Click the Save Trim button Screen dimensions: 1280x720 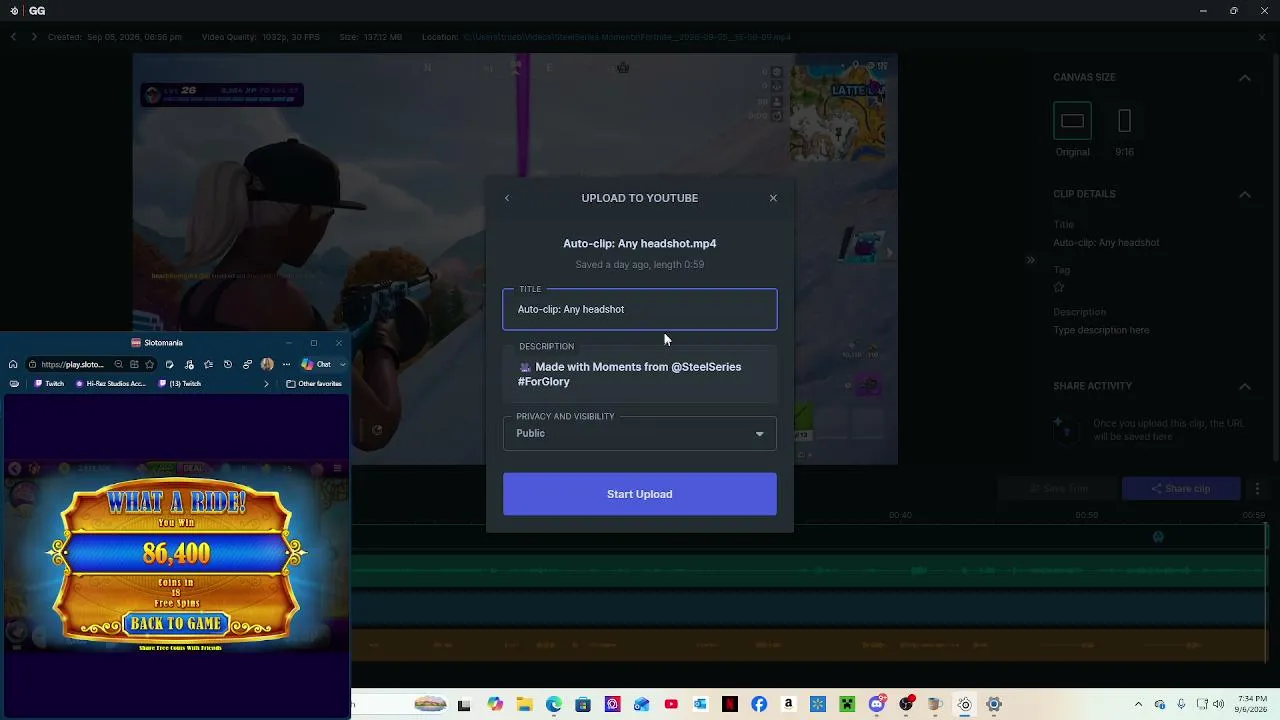(1058, 488)
